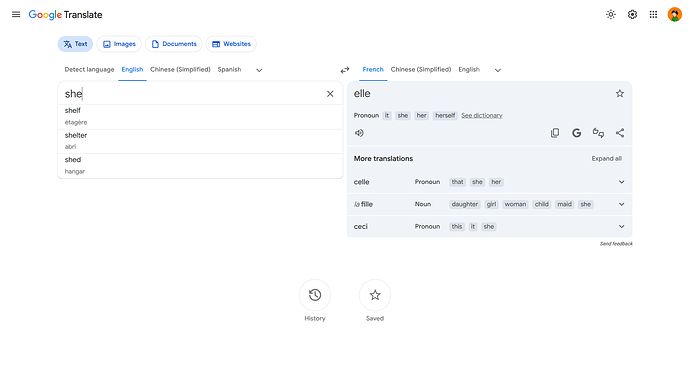690x388 pixels.
Task: Listen to the translation audio
Action: point(360,133)
